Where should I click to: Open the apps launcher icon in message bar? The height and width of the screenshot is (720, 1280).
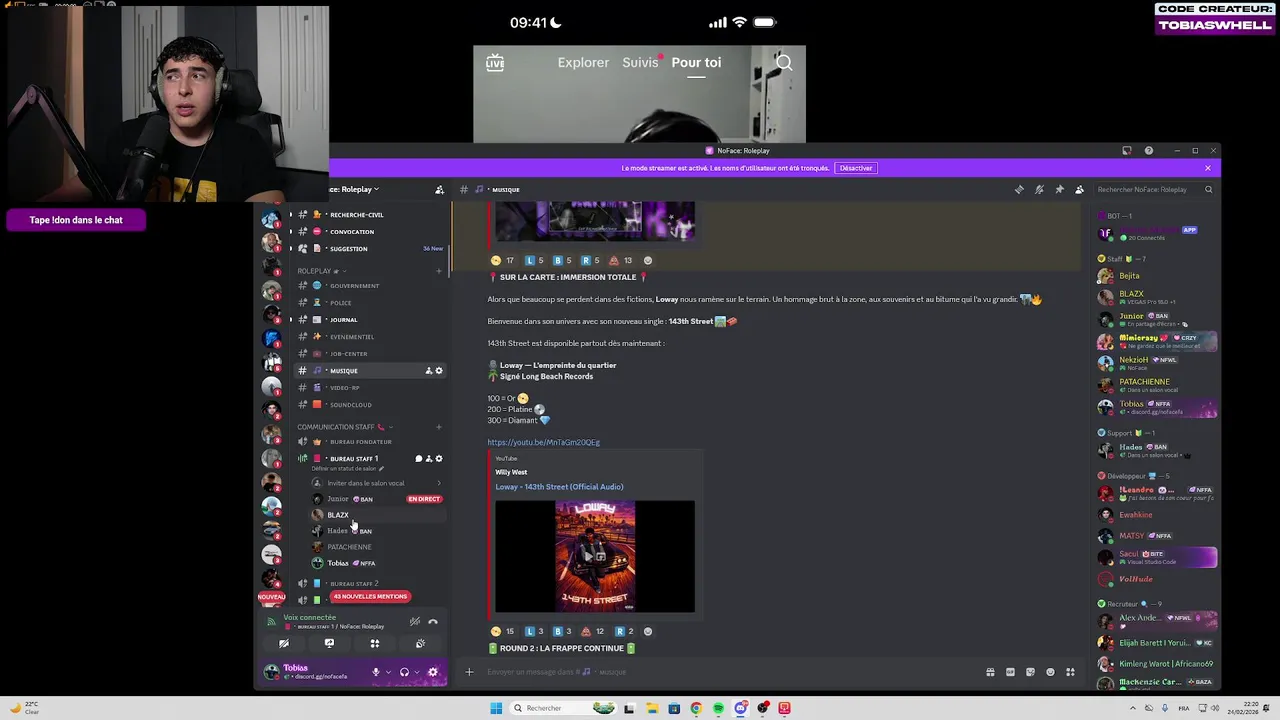point(1070,672)
